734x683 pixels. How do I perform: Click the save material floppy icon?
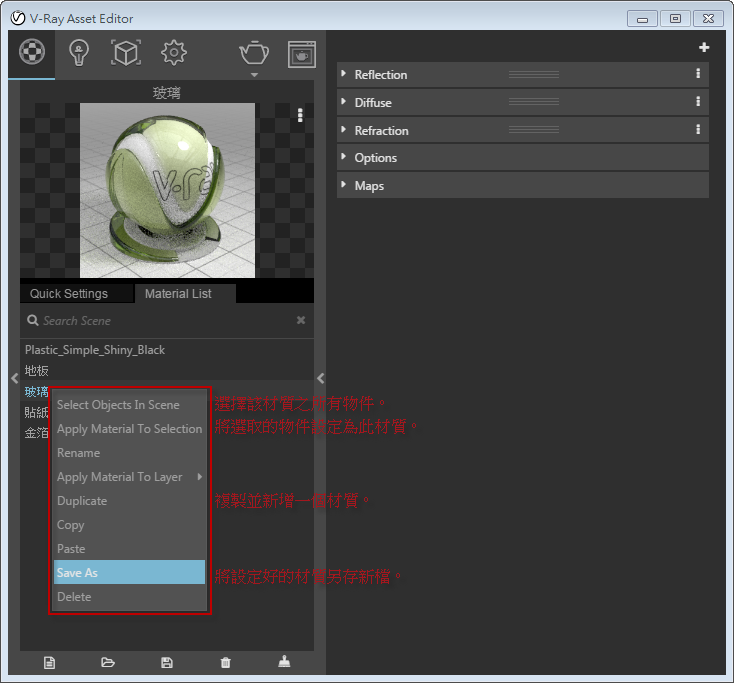[167, 662]
